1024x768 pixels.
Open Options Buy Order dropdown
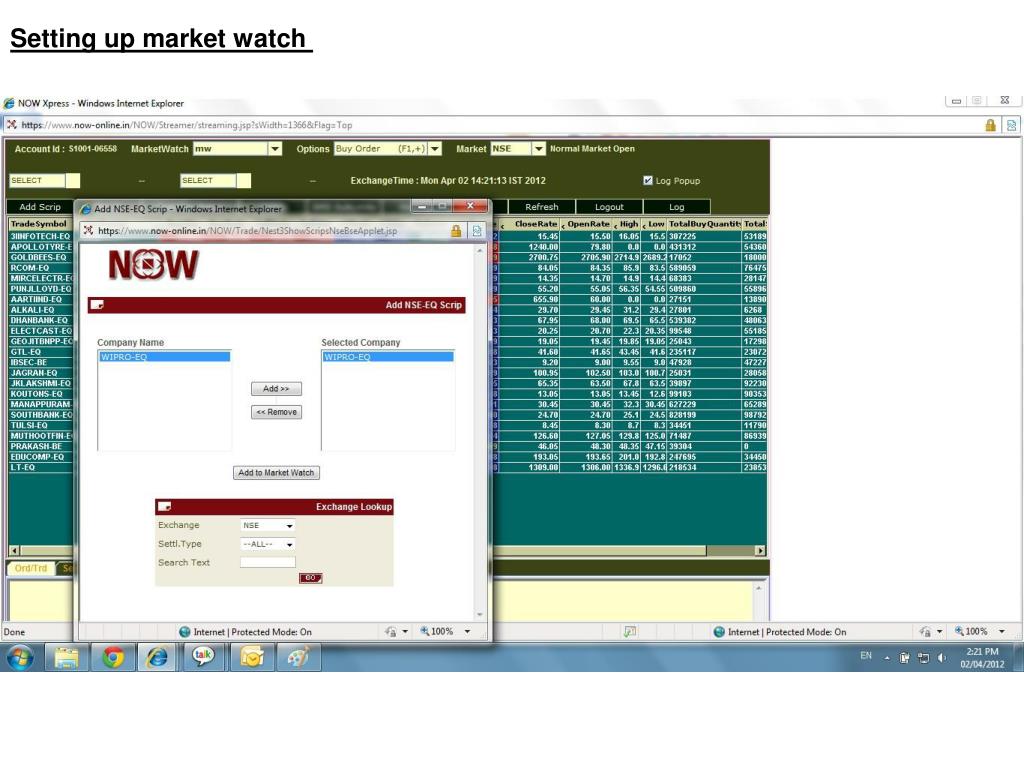tap(435, 149)
